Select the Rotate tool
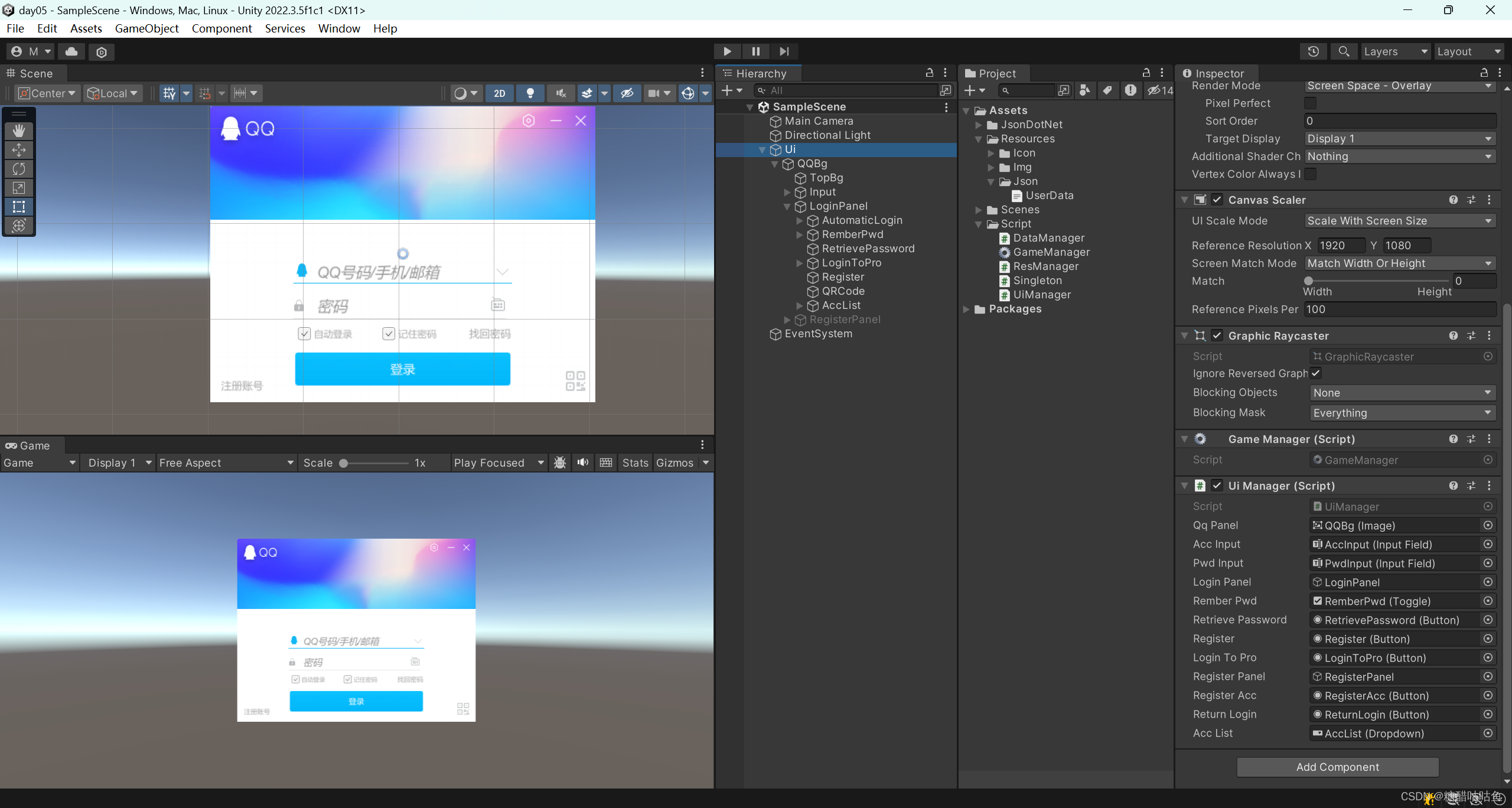The height and width of the screenshot is (808, 1512). [19, 169]
